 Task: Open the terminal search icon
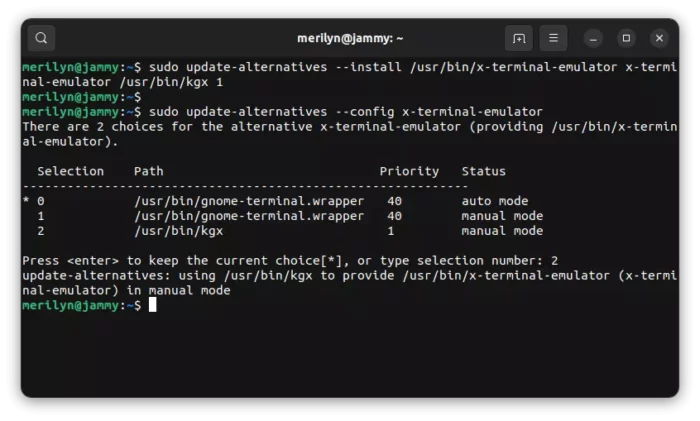click(x=41, y=38)
